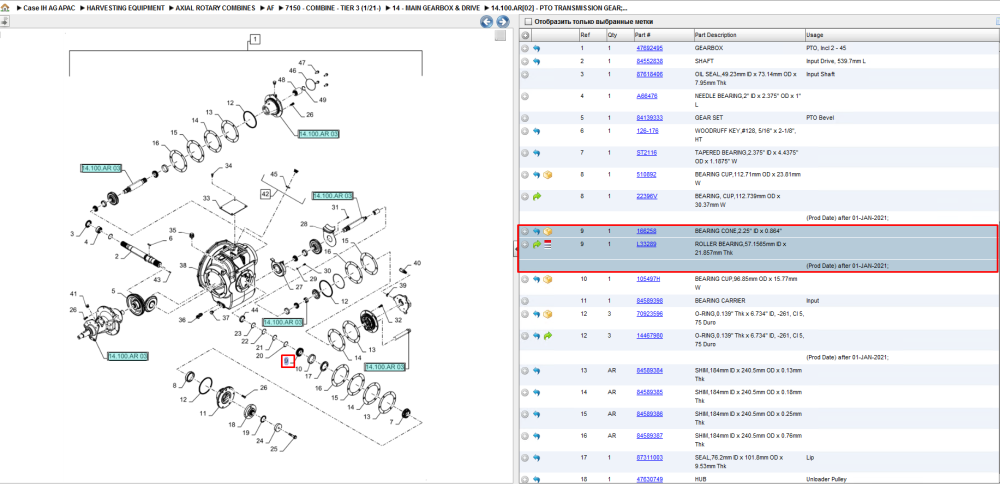Toggle selection circle for BEARING CONE row
The image size is (1000, 484).
(x=525, y=231)
